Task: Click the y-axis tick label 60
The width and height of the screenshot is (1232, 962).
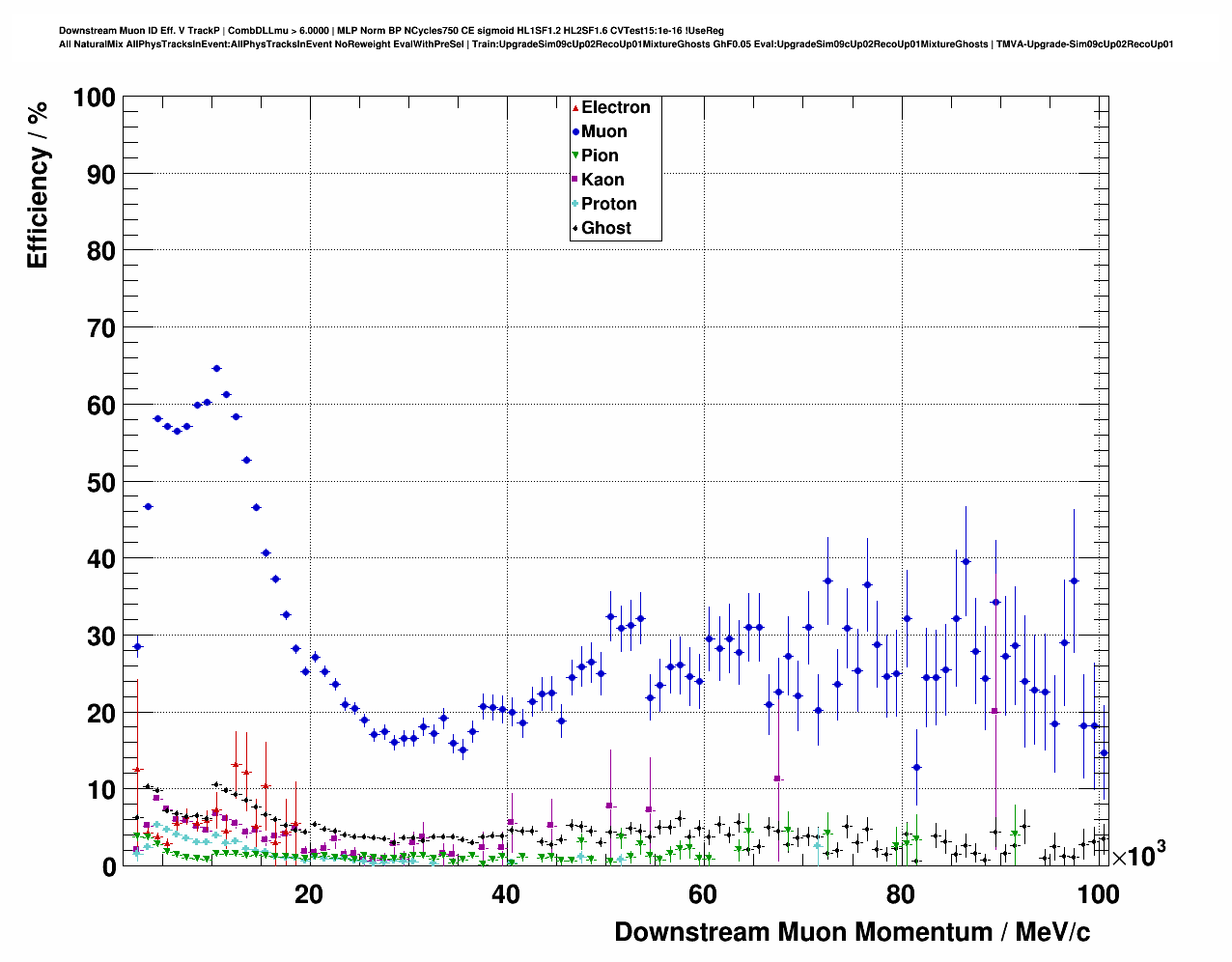Action: tap(101, 406)
